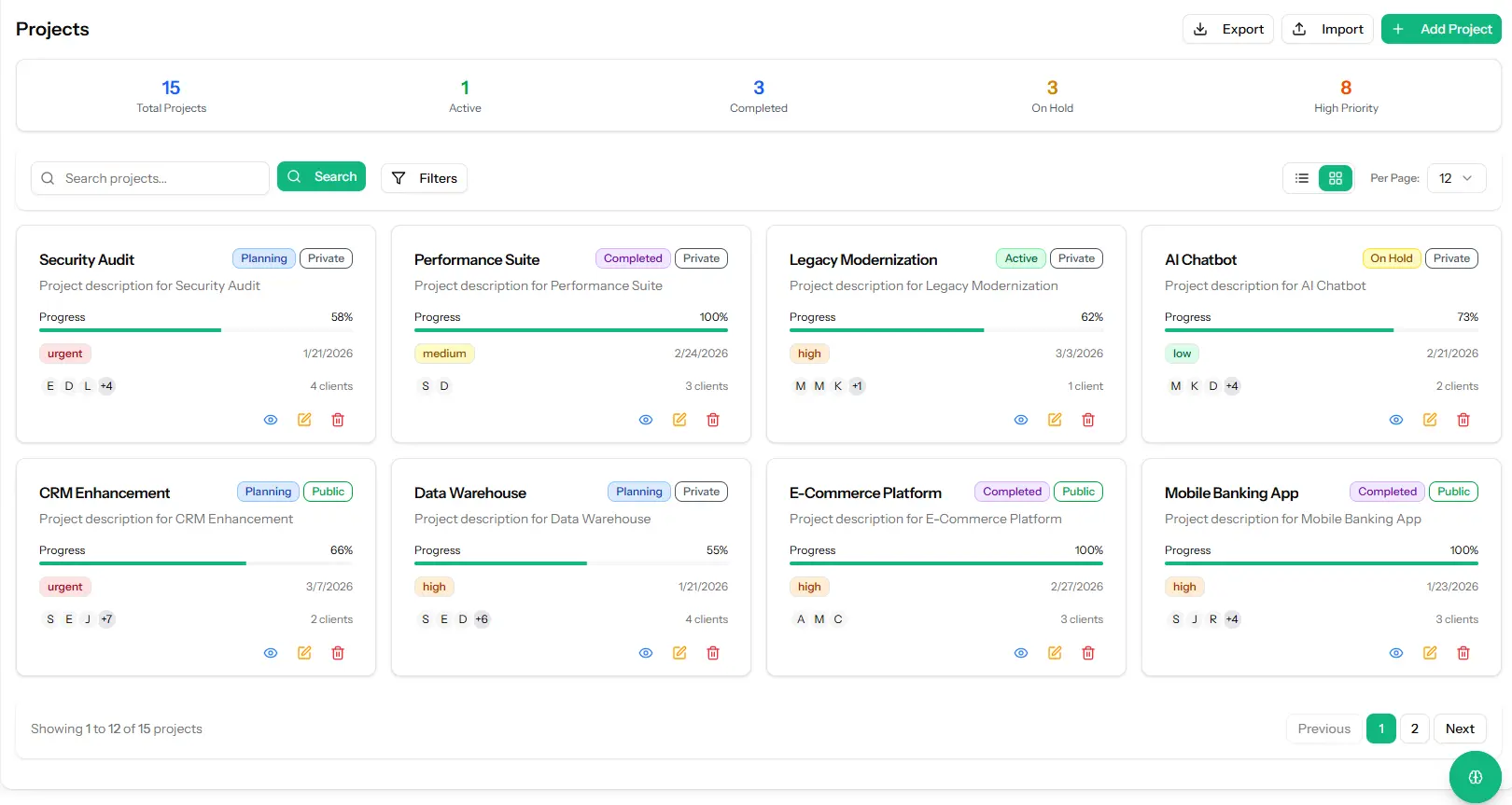The height and width of the screenshot is (805, 1512).
Task: Select the Active projects stat
Action: (465, 96)
